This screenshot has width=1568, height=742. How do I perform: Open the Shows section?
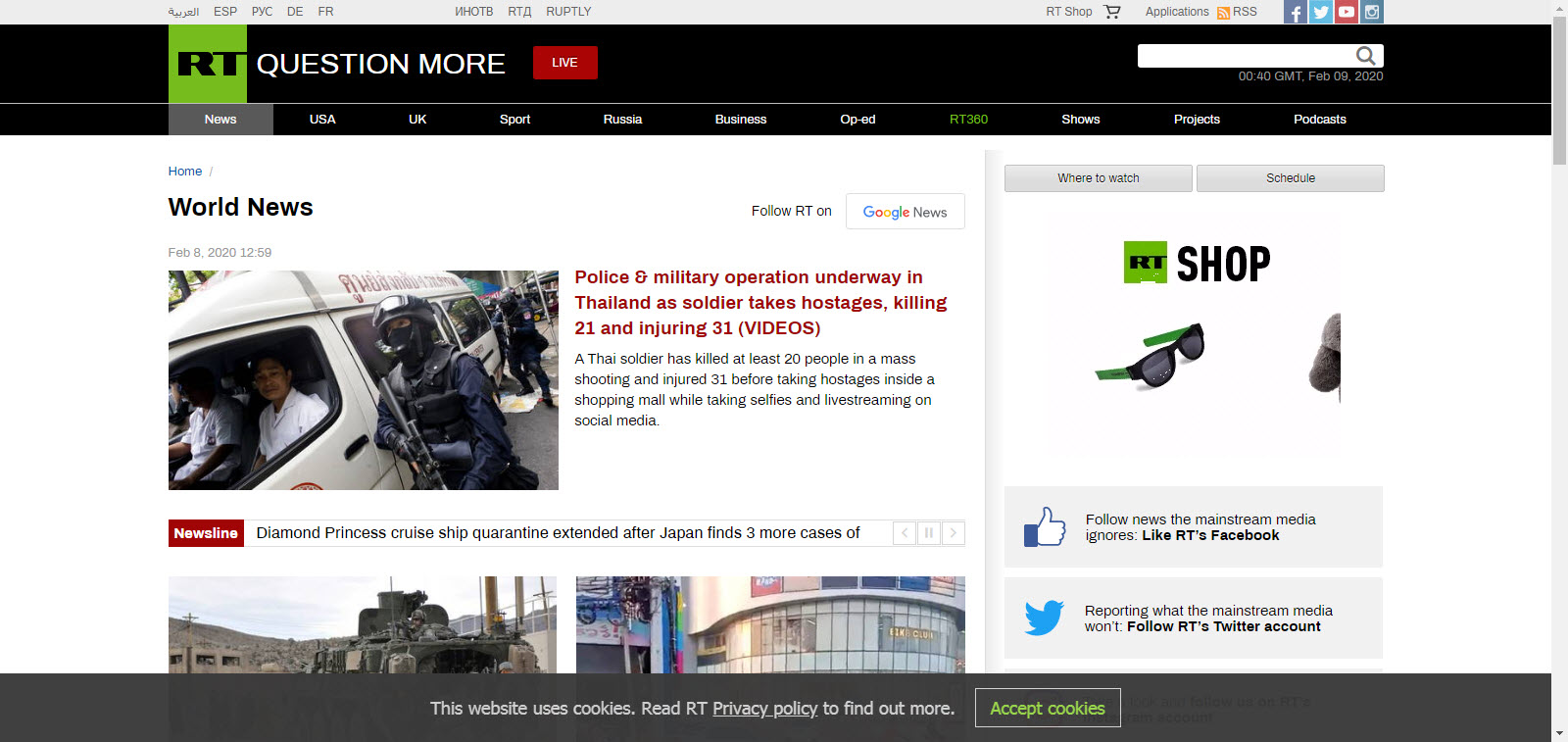[x=1081, y=120]
